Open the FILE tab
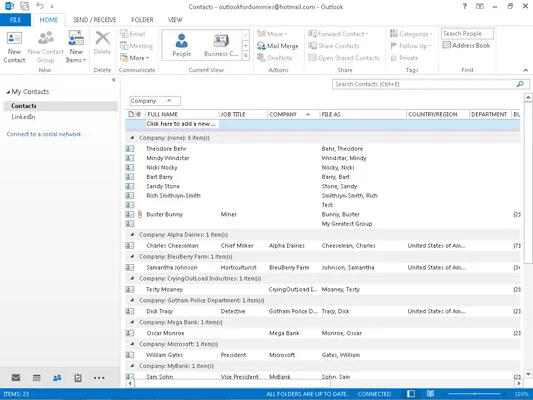The width and height of the screenshot is (533, 400). 15,20
